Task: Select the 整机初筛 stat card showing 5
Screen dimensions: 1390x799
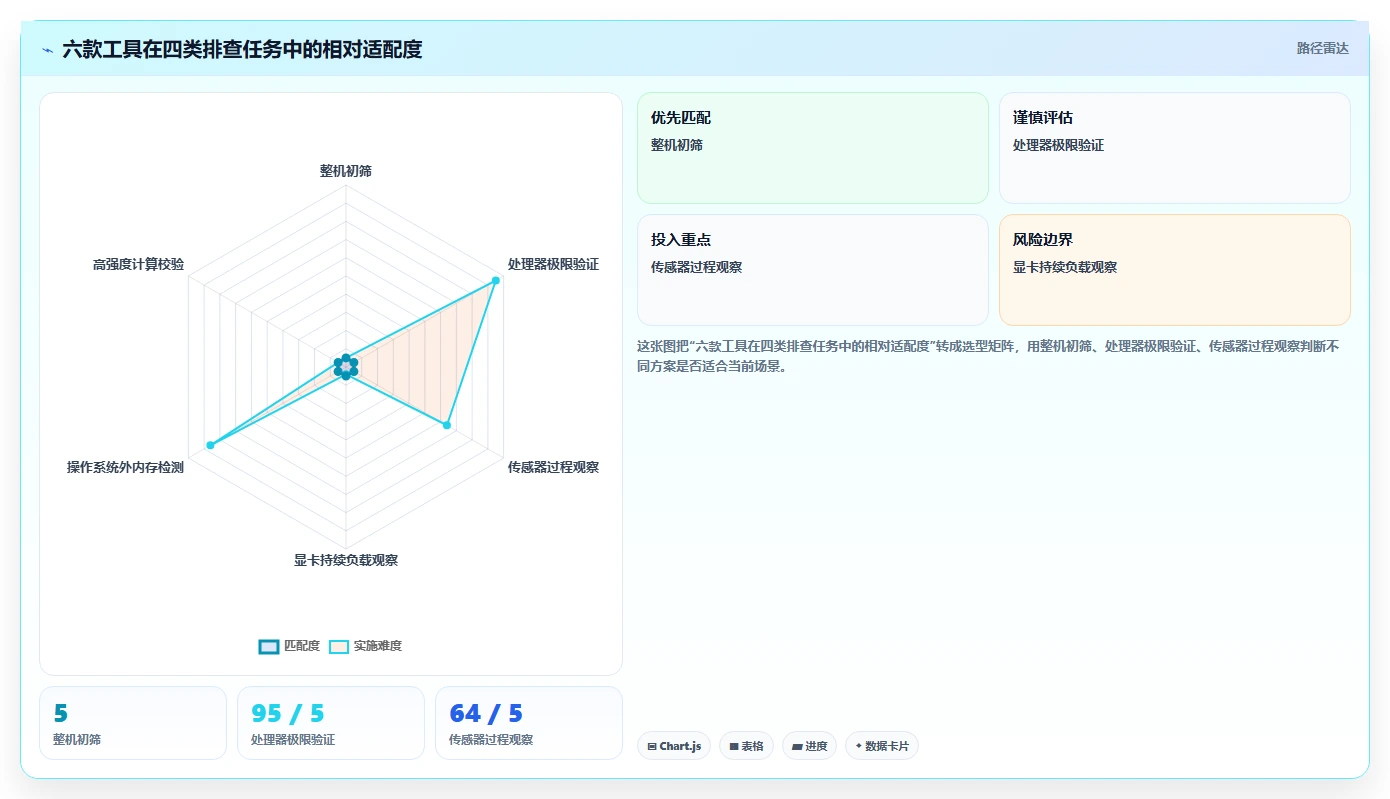Action: (x=133, y=723)
